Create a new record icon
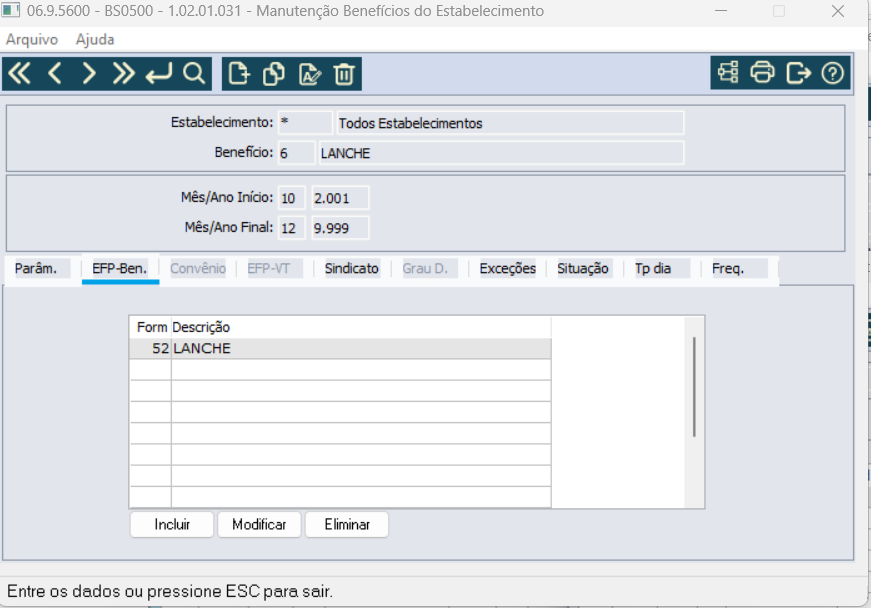871x608 pixels. point(239,73)
